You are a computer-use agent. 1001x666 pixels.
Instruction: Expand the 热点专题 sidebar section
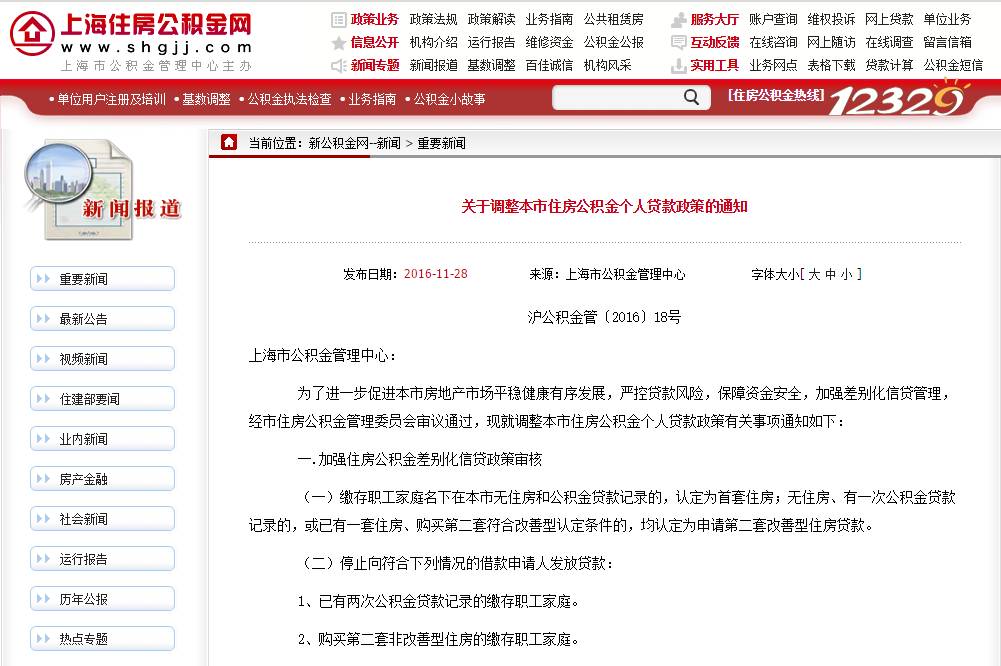coord(102,638)
